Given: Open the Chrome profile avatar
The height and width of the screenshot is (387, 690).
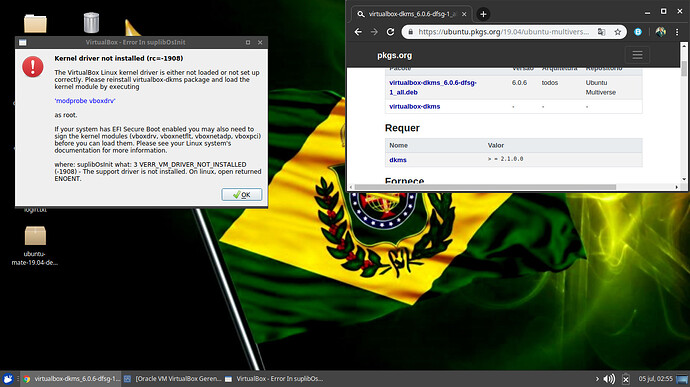Looking at the screenshot, I should click(x=660, y=32).
